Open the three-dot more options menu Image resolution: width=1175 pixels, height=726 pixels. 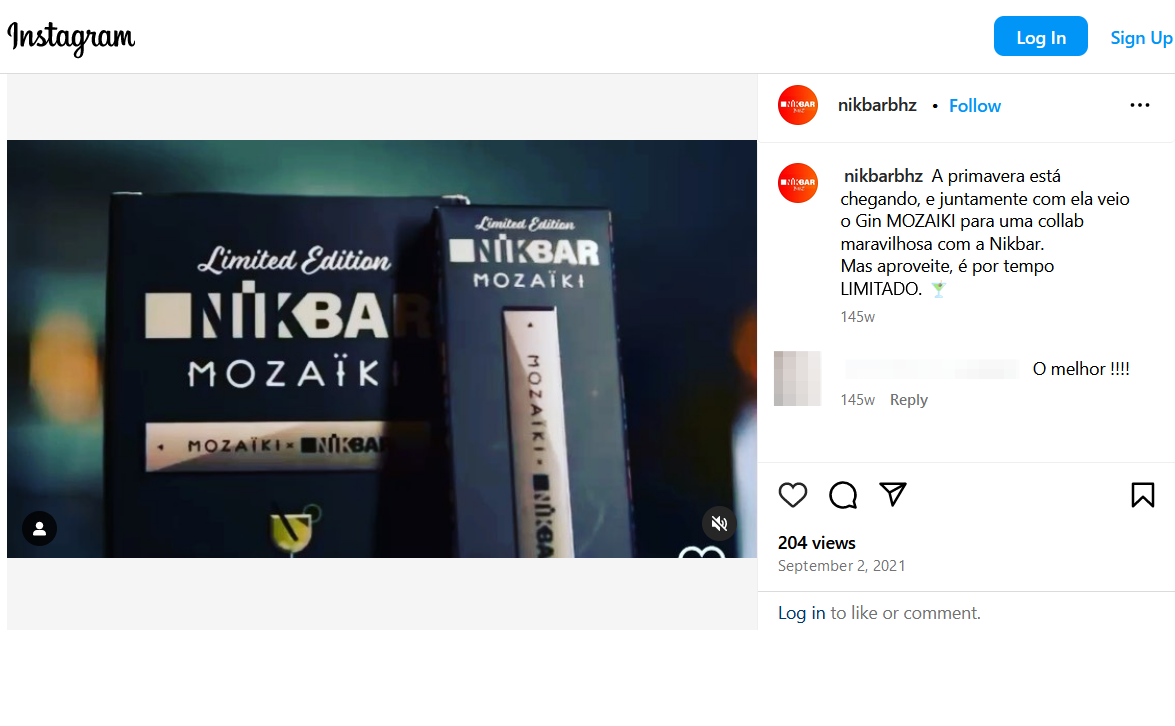(1140, 105)
